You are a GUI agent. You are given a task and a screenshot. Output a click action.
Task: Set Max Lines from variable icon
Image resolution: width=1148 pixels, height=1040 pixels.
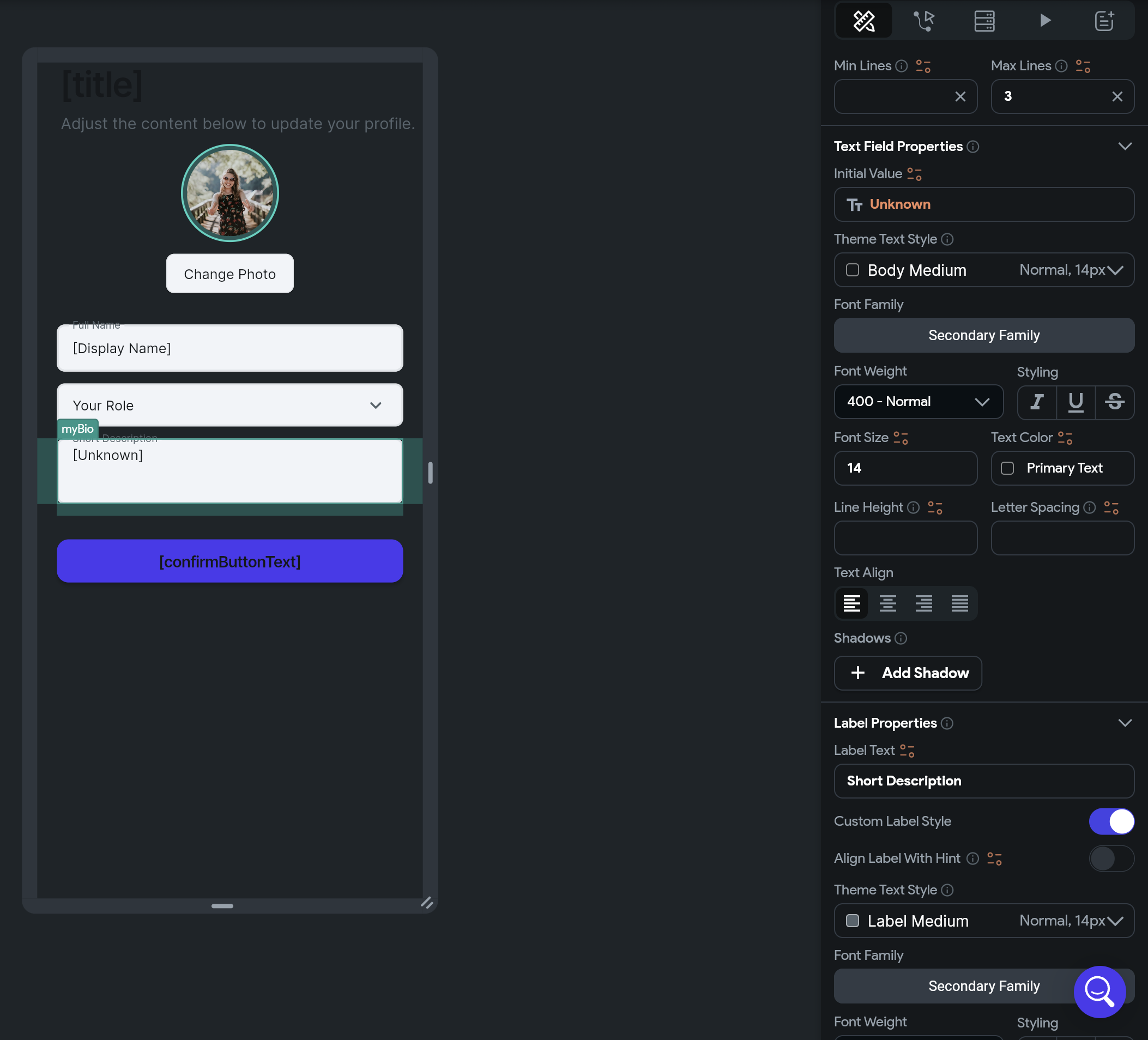(x=1083, y=66)
